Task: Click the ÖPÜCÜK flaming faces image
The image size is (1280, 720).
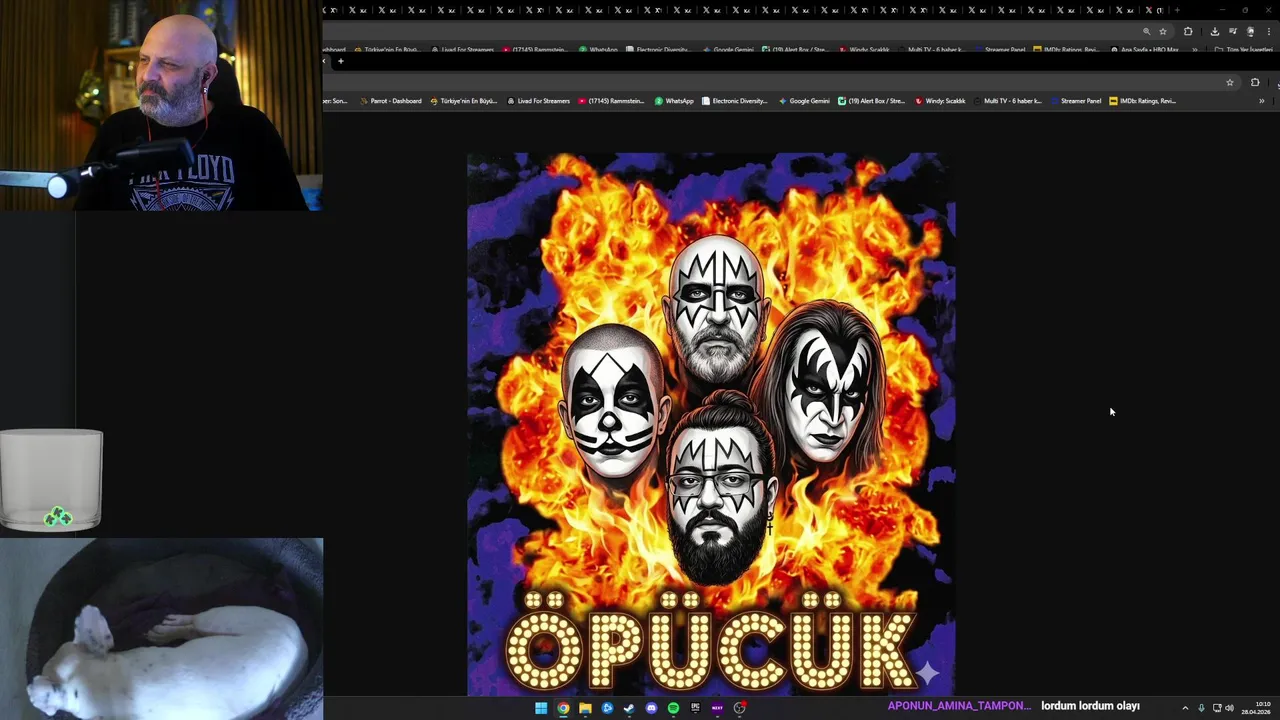Action: tap(711, 424)
